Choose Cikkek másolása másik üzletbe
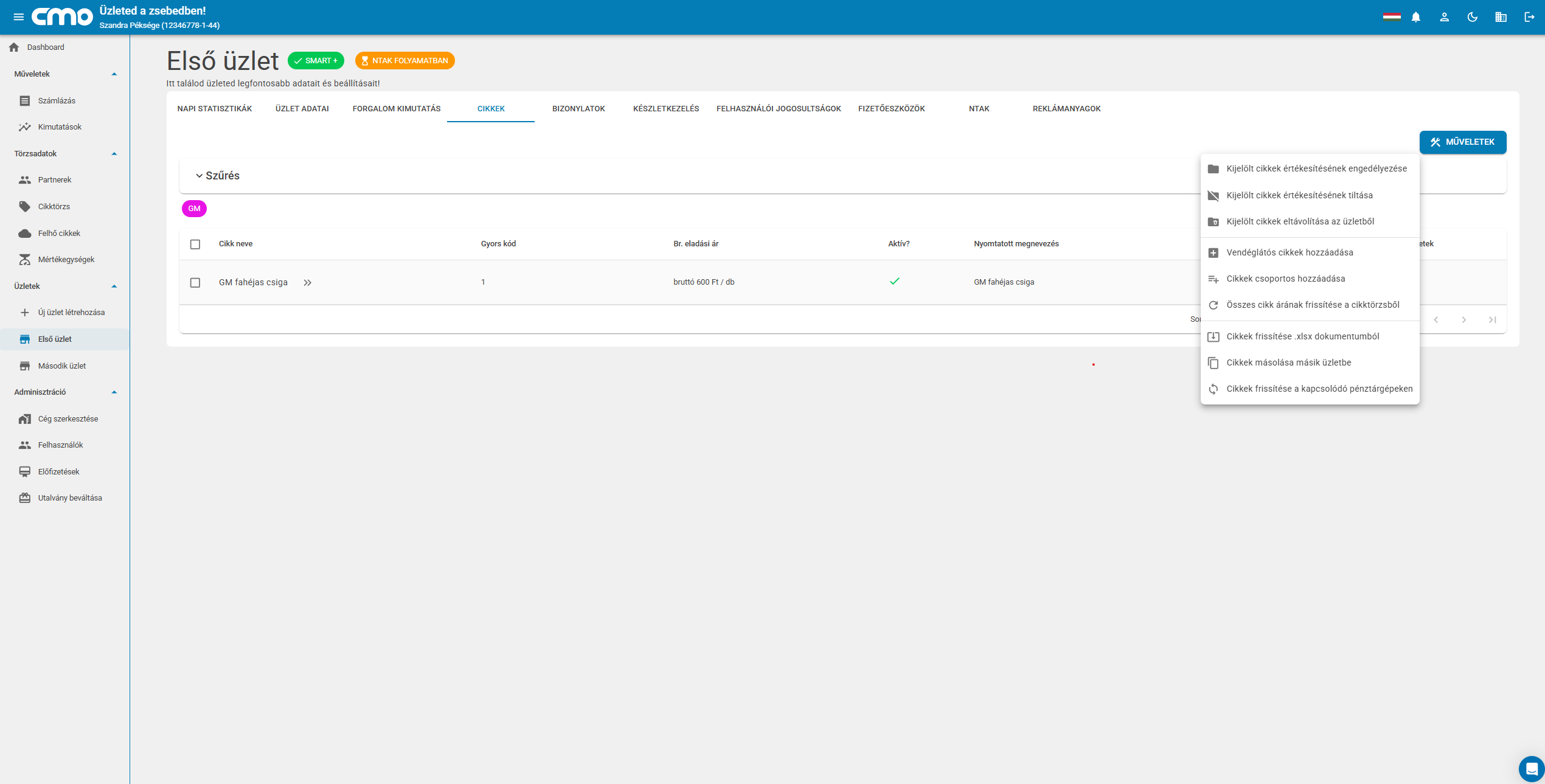1545x784 pixels. pos(1310,363)
